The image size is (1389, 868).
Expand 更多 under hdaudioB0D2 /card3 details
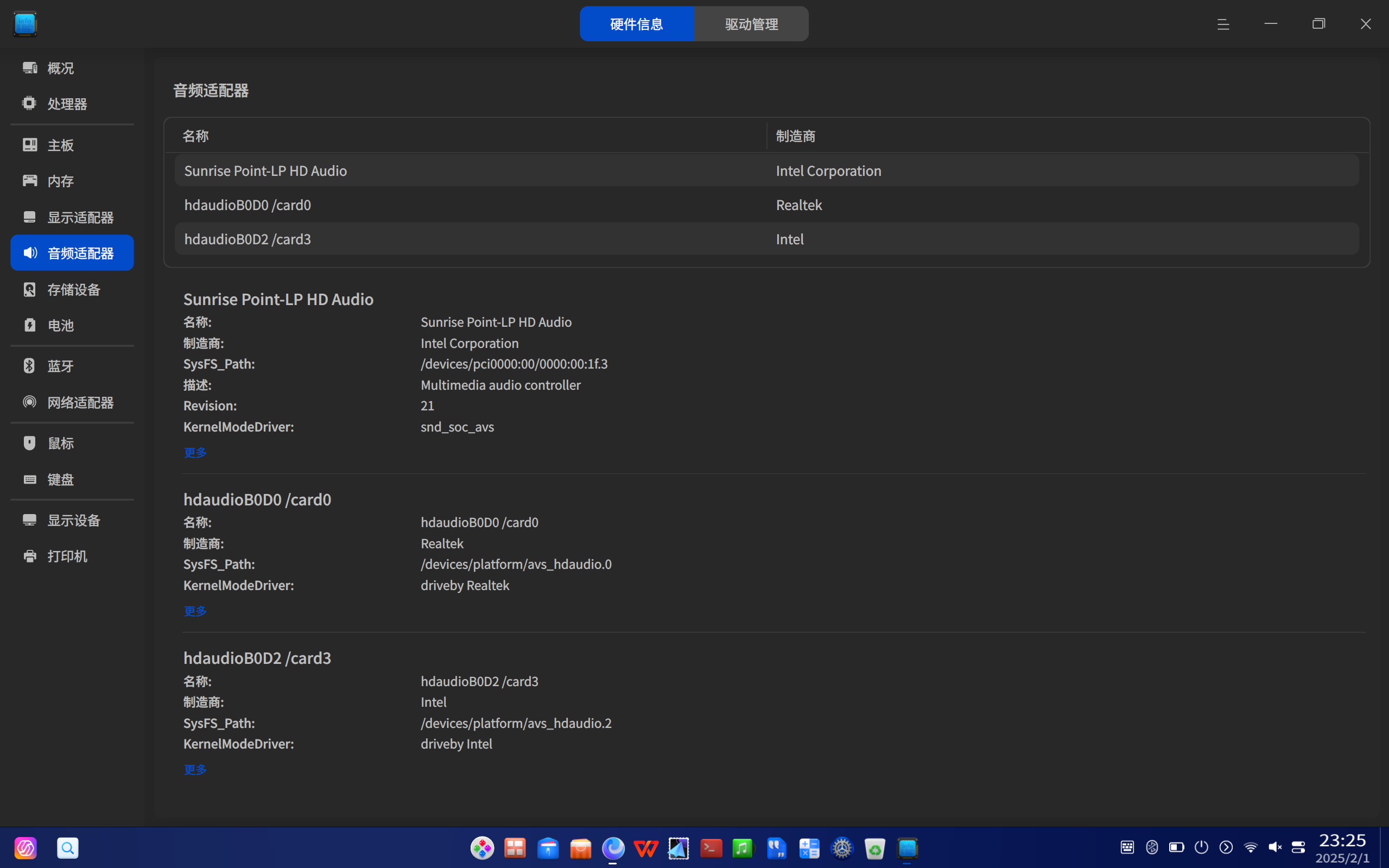pos(195,769)
